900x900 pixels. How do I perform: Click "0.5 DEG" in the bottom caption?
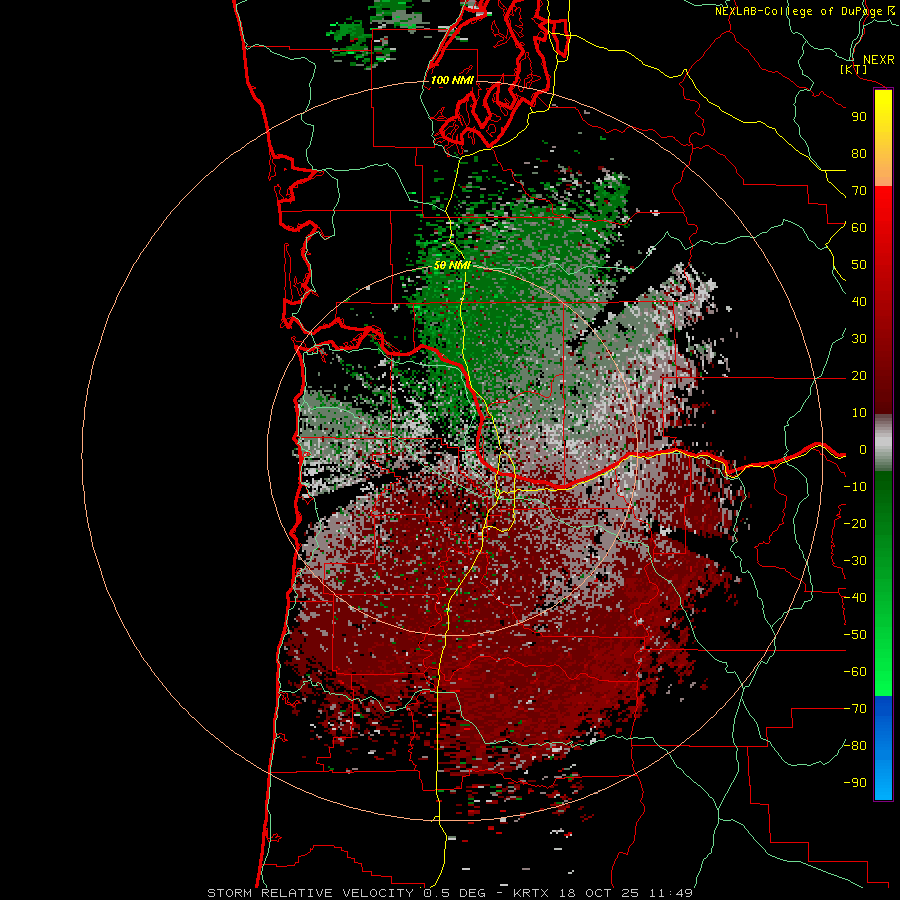point(455,893)
